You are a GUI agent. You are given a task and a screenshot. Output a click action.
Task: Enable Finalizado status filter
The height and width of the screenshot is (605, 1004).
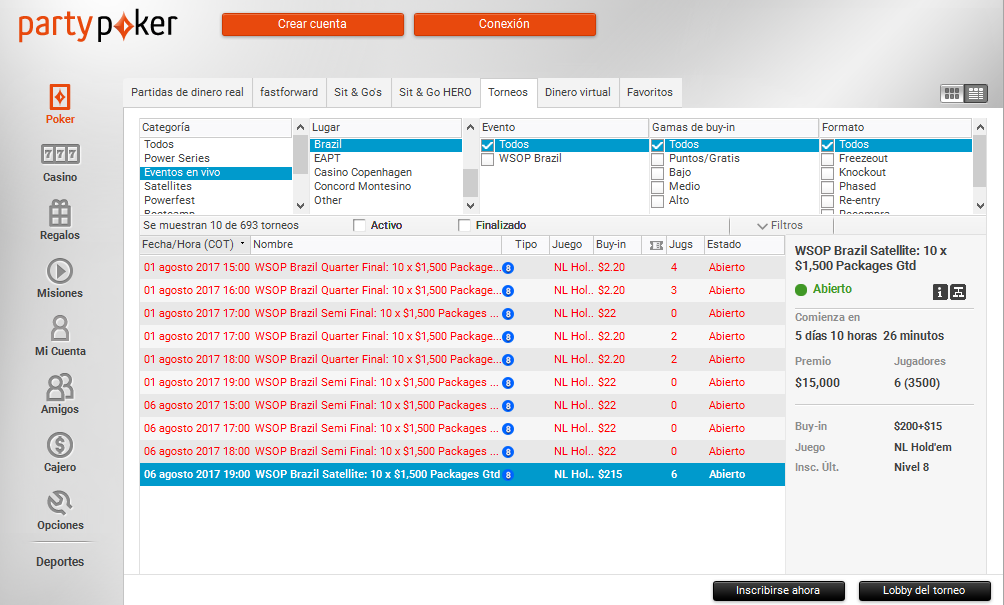464,225
